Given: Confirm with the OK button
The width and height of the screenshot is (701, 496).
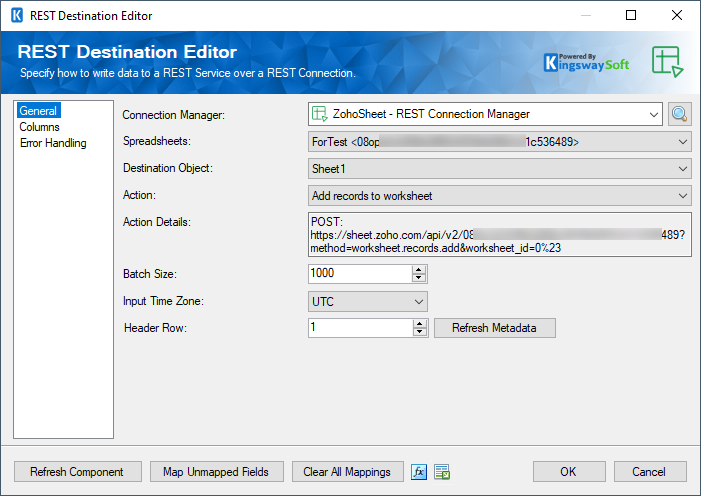Looking at the screenshot, I should 569,472.
